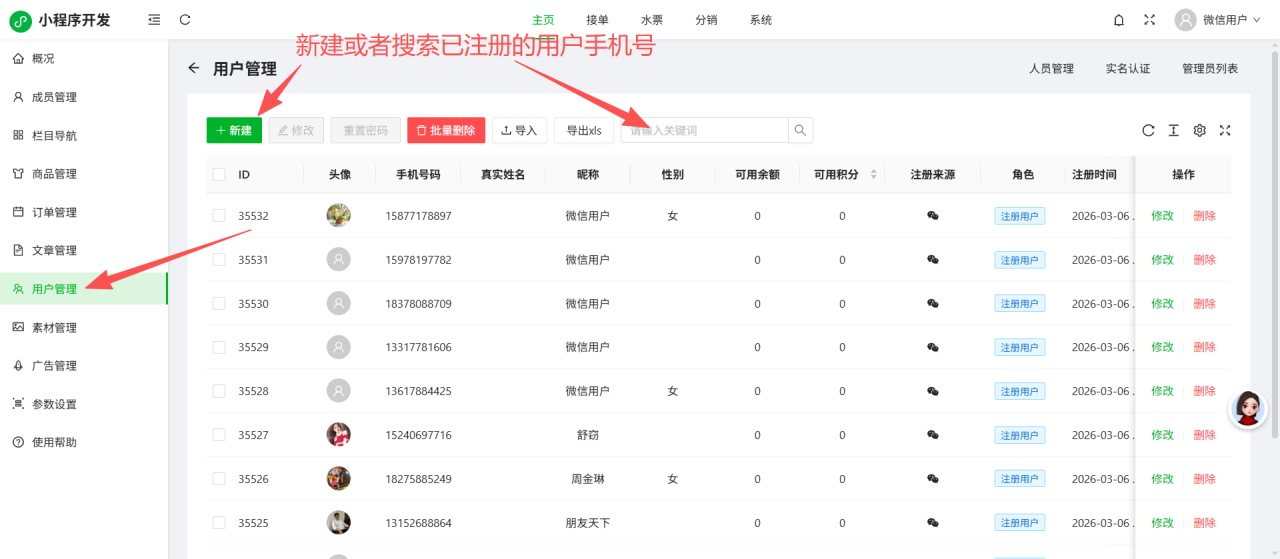Click the sidebar collapse icon in header
The width and height of the screenshot is (1280, 559).
point(153,20)
